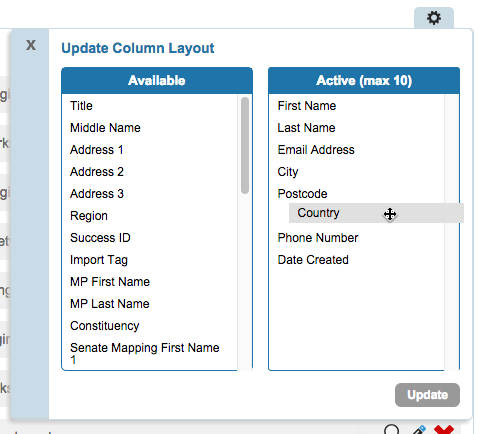The height and width of the screenshot is (434, 484).
Task: Click the magnifier search icon
Action: click(392, 429)
